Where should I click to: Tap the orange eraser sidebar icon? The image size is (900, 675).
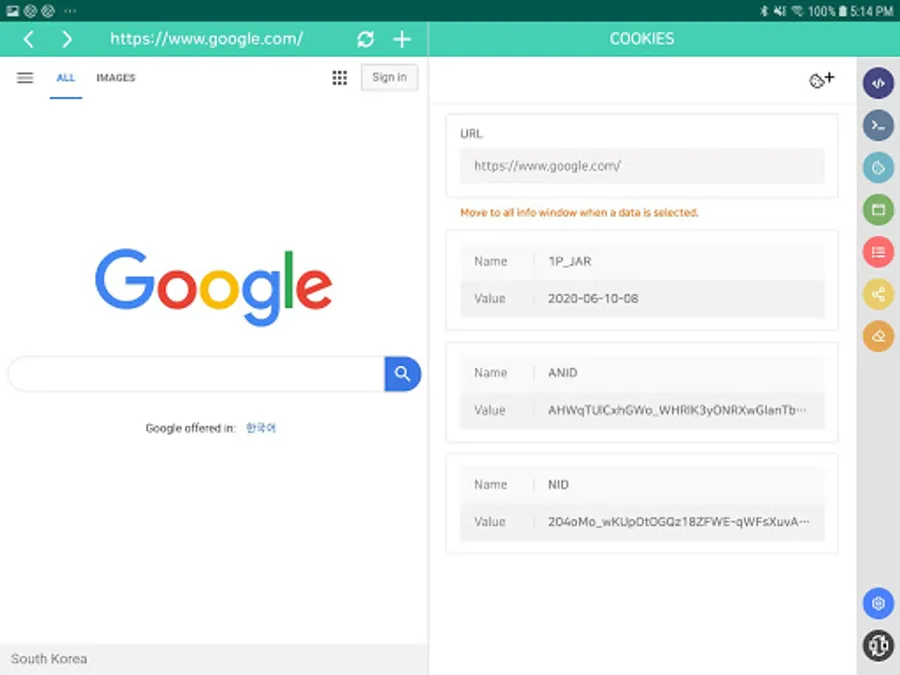[878, 336]
